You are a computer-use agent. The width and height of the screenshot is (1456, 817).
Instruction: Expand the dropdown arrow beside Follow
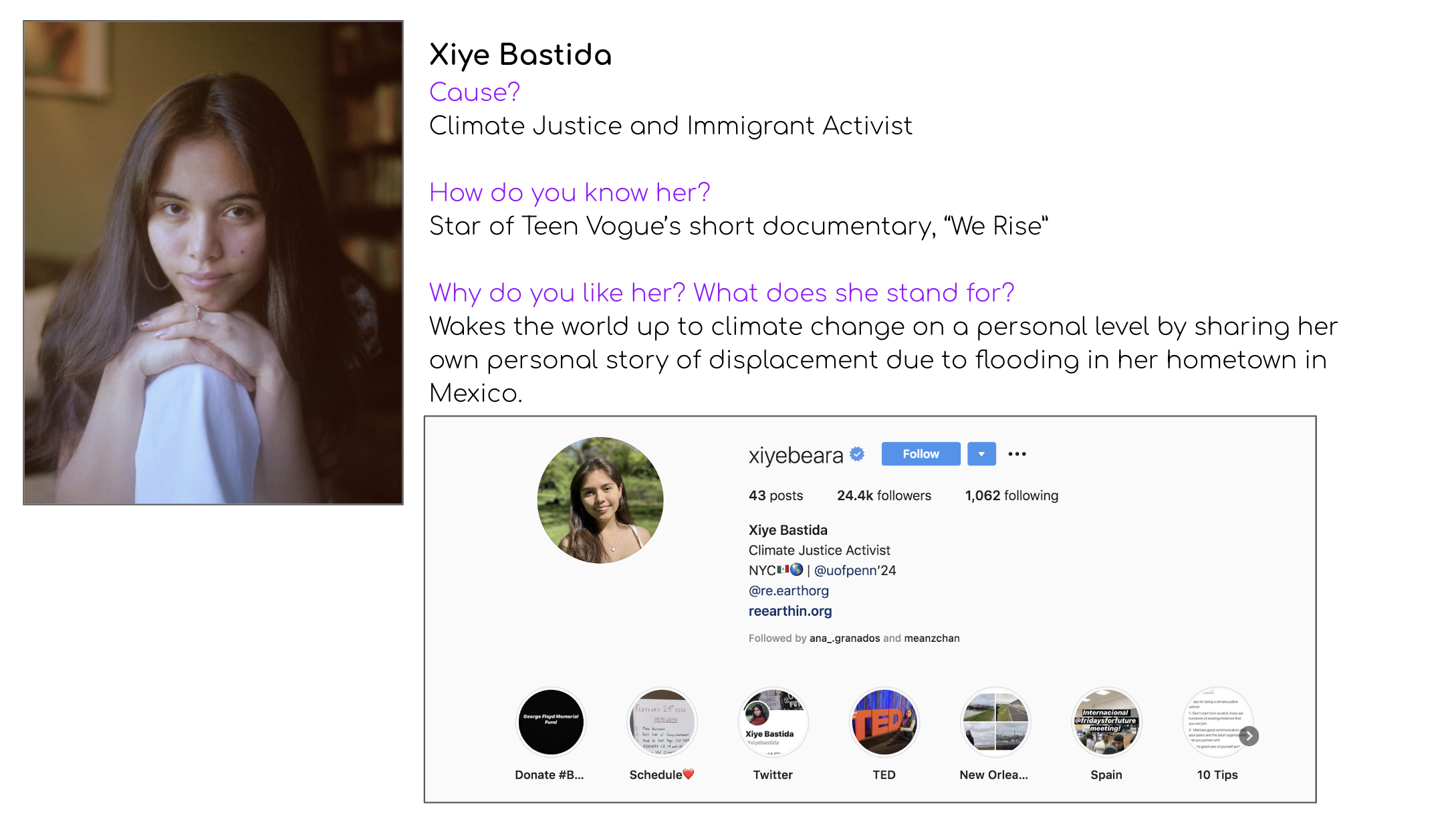pyautogui.click(x=981, y=454)
